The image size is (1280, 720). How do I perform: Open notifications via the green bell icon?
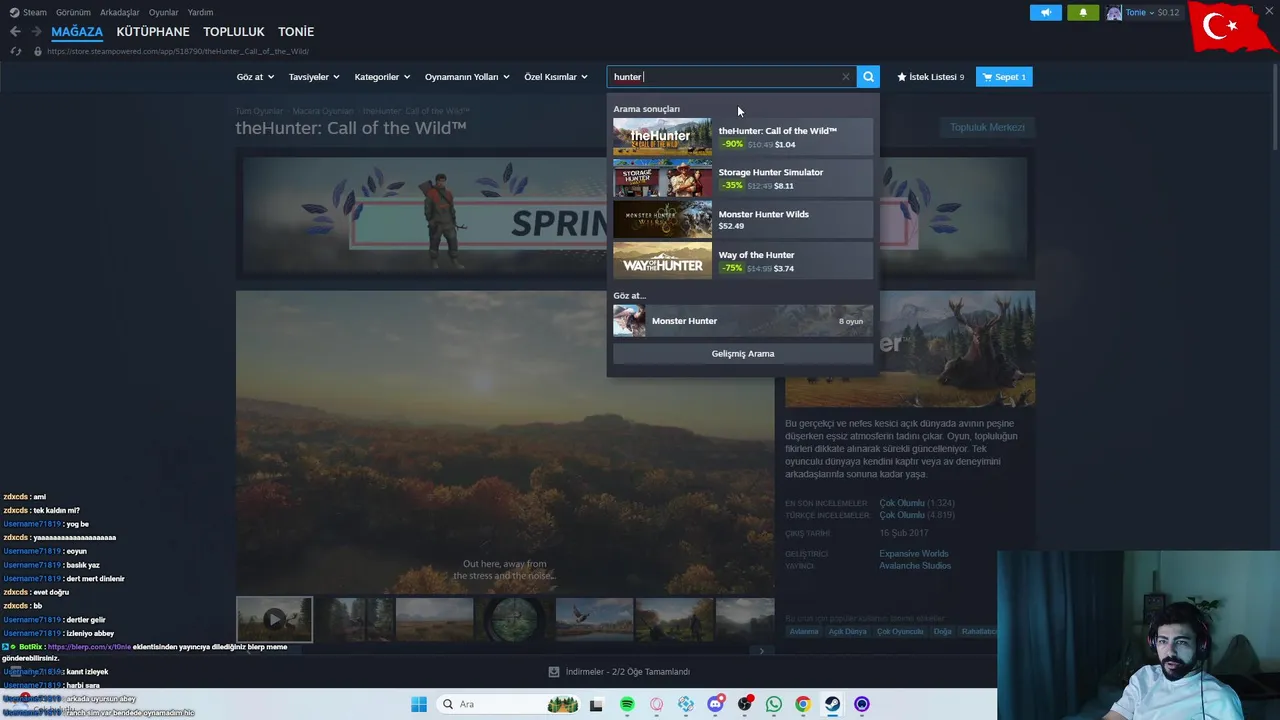1083,12
